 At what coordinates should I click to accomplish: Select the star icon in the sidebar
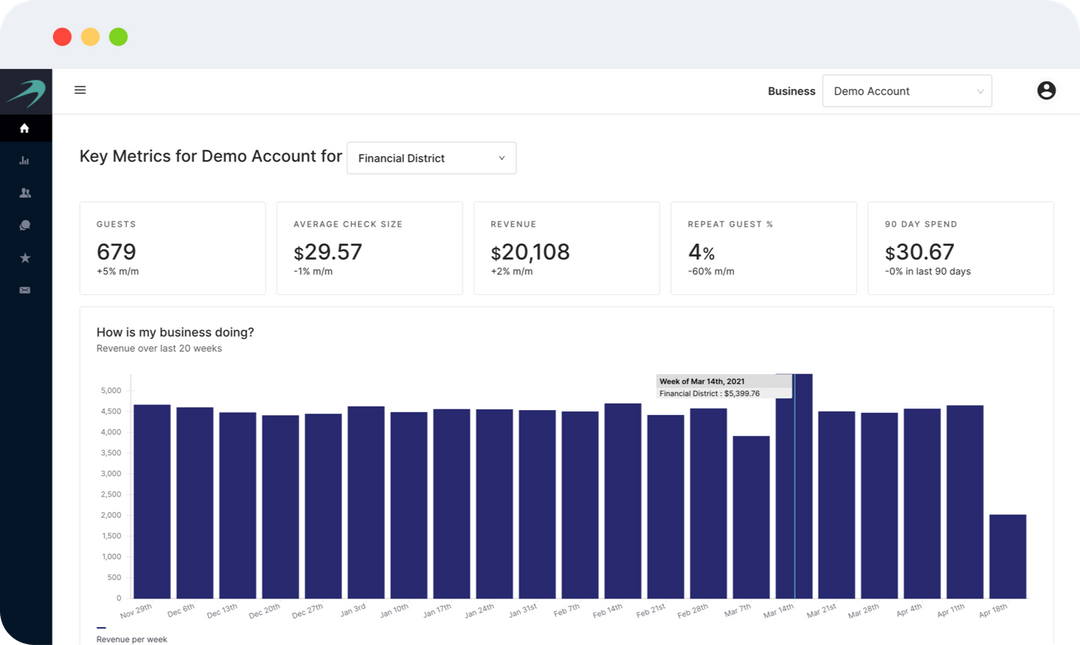25,258
